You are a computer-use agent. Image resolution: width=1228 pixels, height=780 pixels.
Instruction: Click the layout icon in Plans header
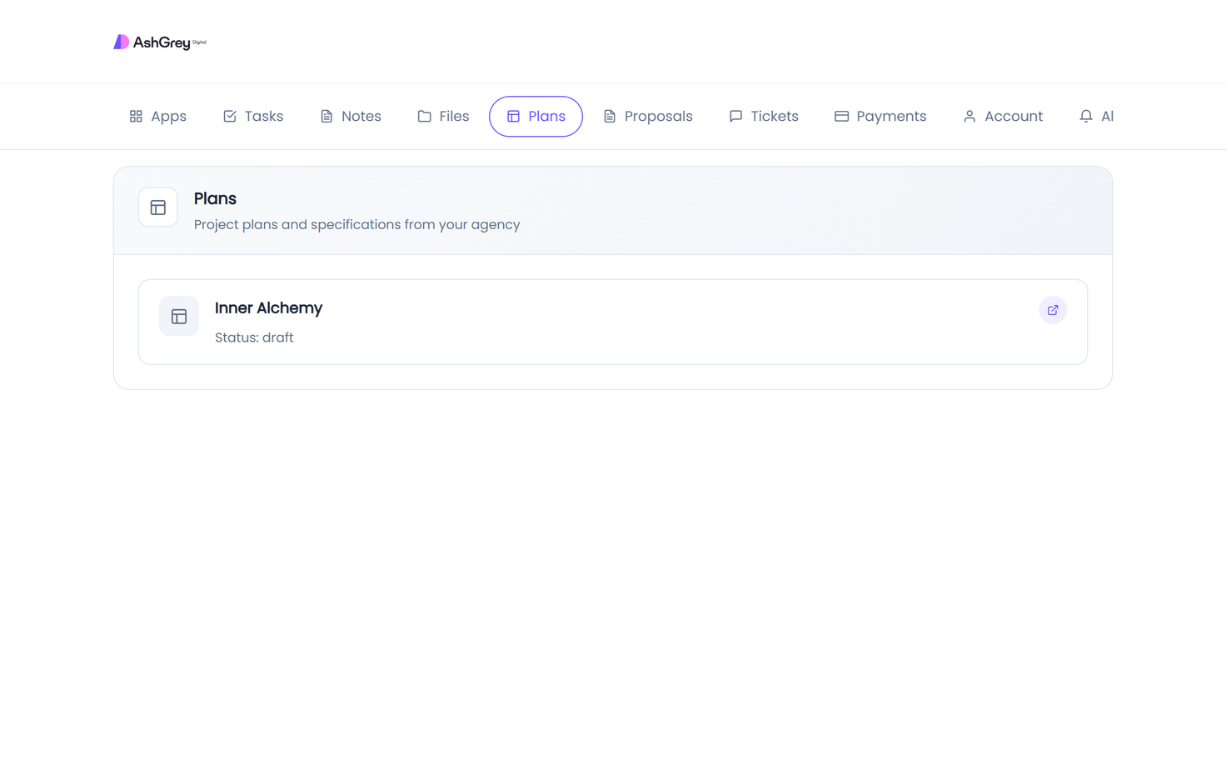point(158,208)
